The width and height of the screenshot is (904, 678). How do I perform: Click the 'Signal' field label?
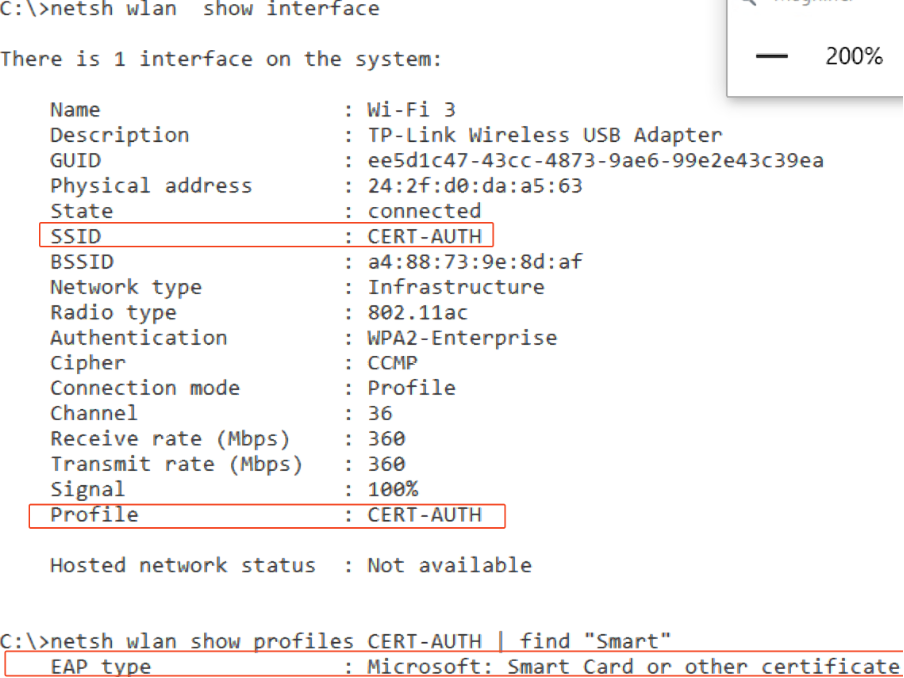click(88, 489)
